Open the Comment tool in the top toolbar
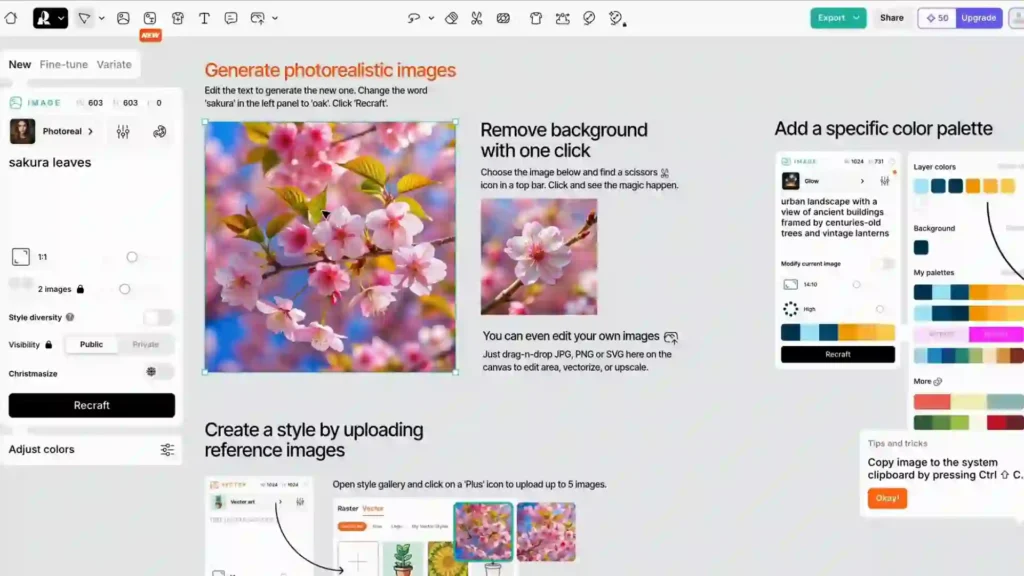 (x=231, y=18)
